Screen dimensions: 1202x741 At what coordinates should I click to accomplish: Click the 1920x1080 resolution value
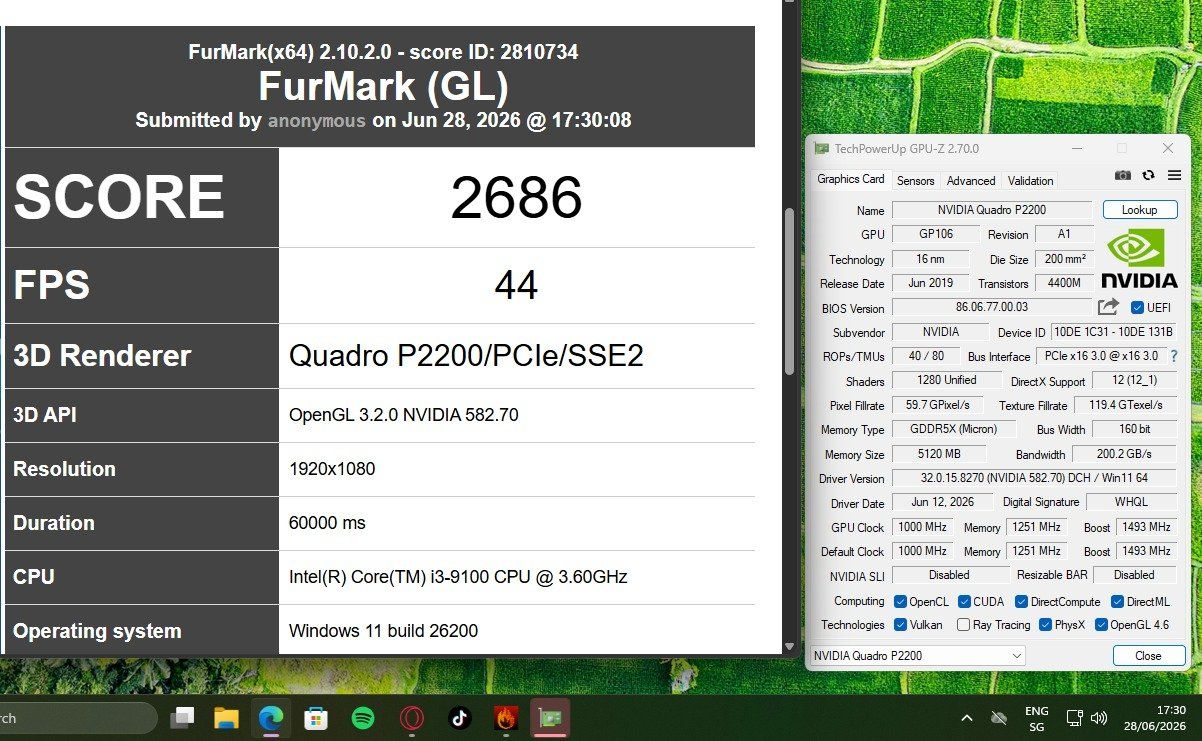332,469
